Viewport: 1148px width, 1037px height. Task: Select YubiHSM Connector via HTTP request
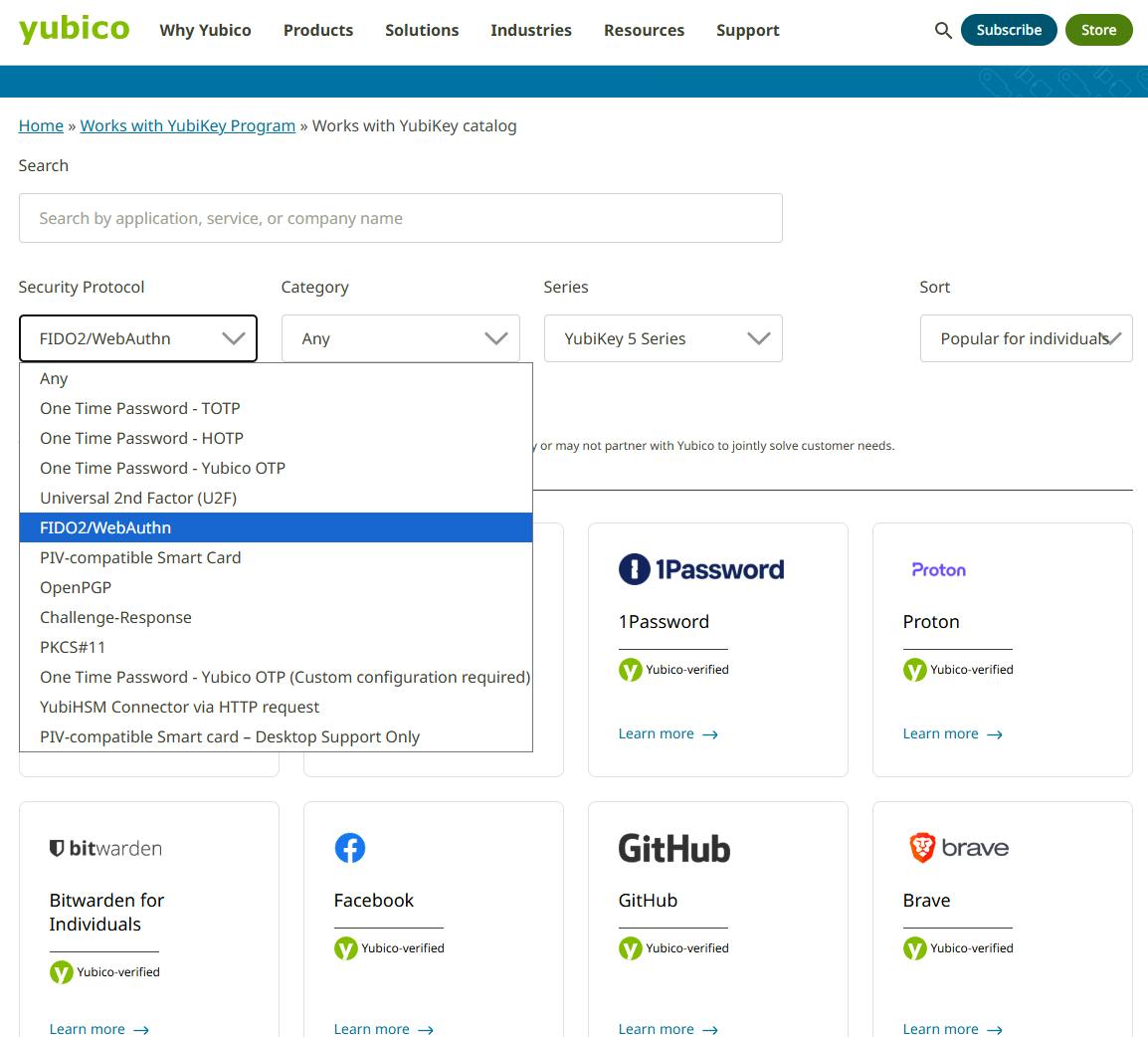(276, 707)
